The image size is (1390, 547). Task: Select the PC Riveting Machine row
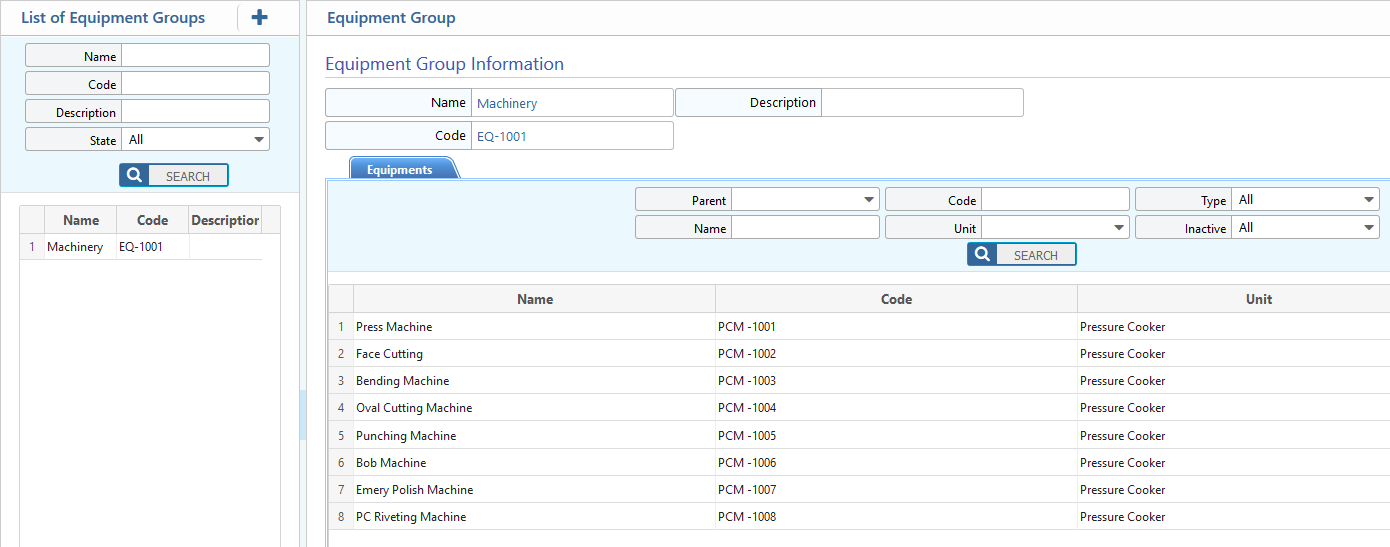pos(860,517)
